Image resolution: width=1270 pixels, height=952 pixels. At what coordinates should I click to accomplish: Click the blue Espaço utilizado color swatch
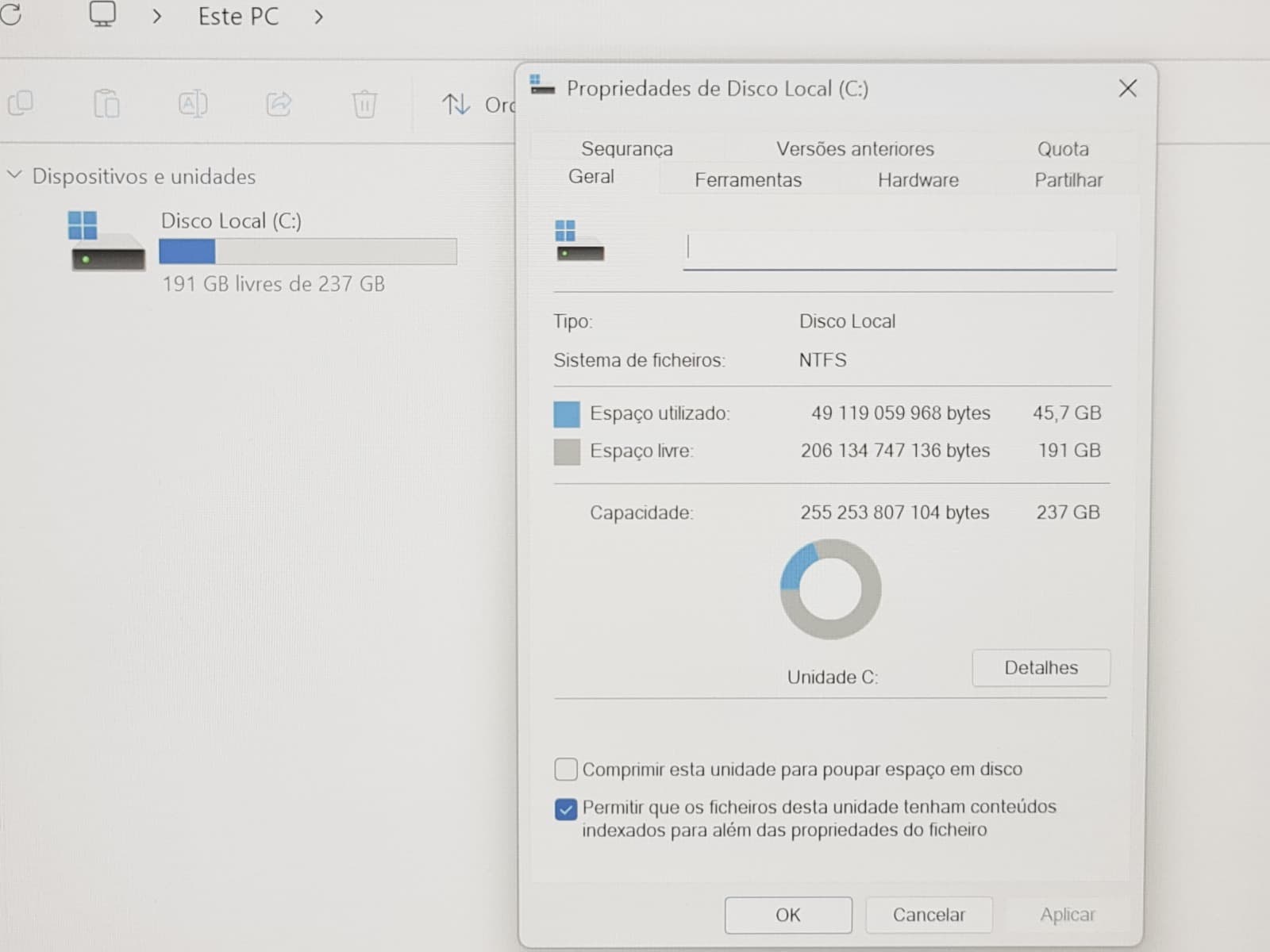point(567,414)
